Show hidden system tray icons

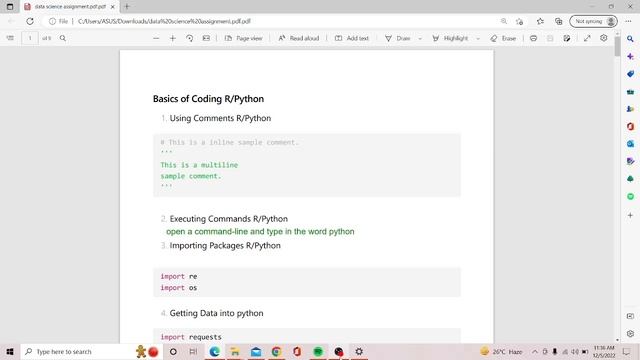click(x=535, y=351)
